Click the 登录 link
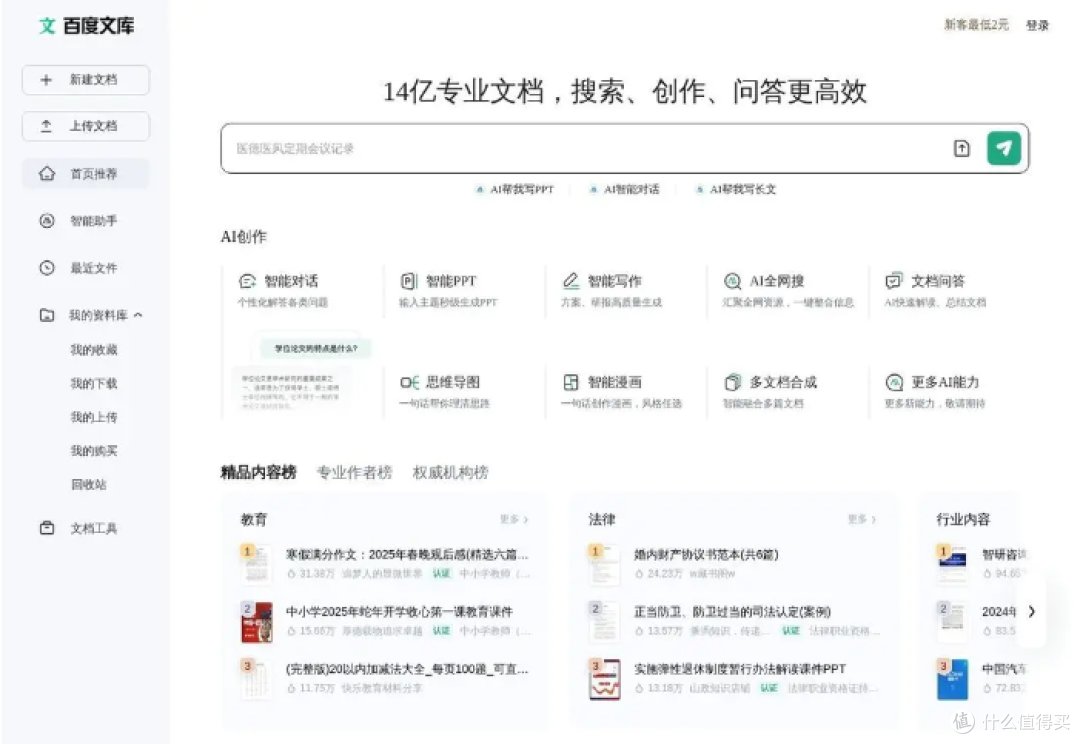Screen dimensions: 1080x744 coord(1037,25)
